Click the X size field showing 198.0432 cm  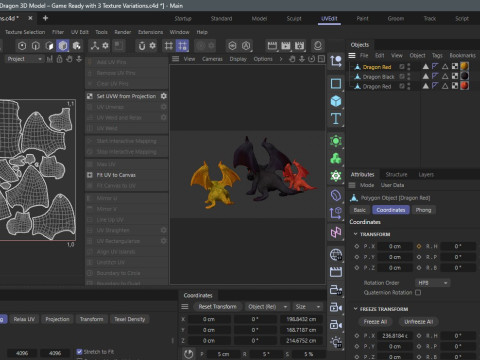pos(301,319)
